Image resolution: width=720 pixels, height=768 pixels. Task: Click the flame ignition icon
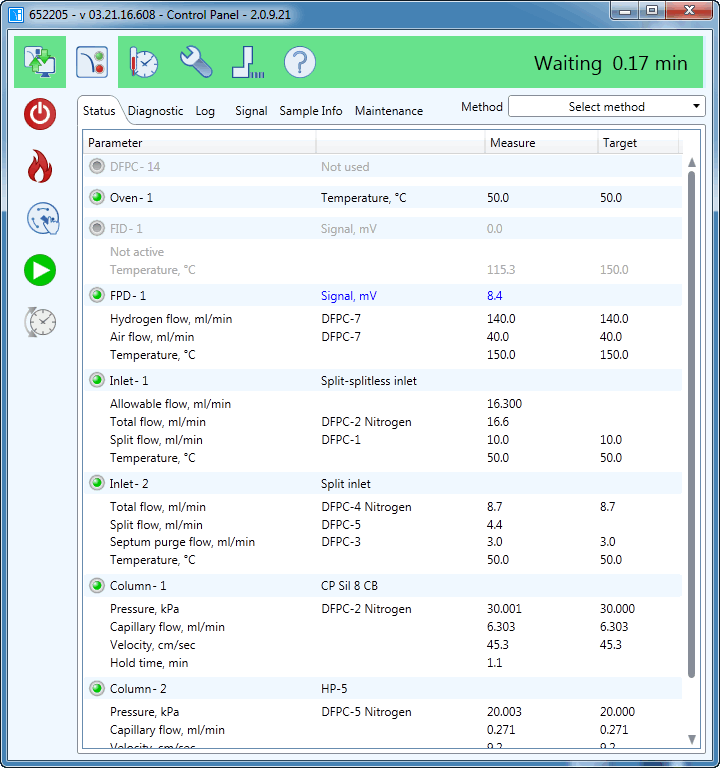click(40, 166)
